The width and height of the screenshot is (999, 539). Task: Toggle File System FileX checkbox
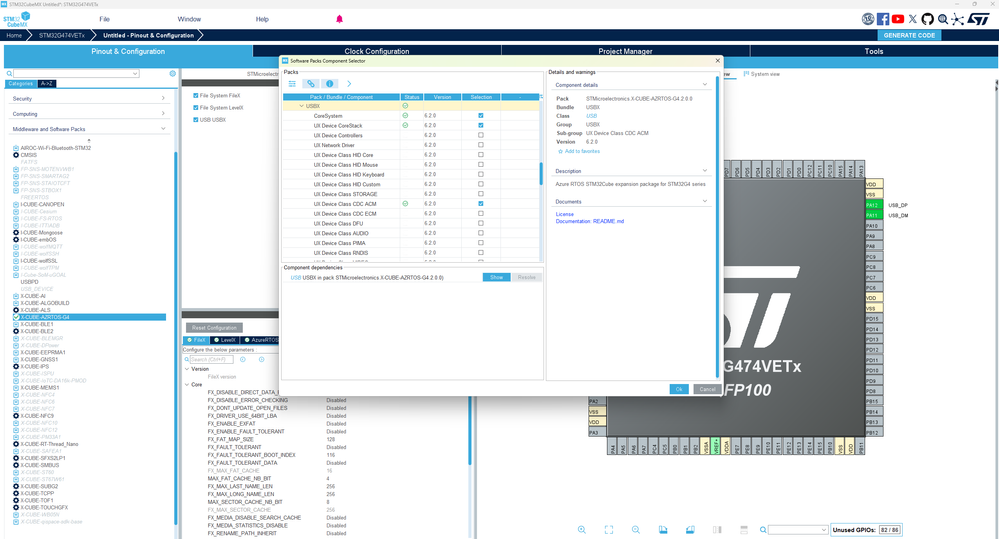[196, 96]
